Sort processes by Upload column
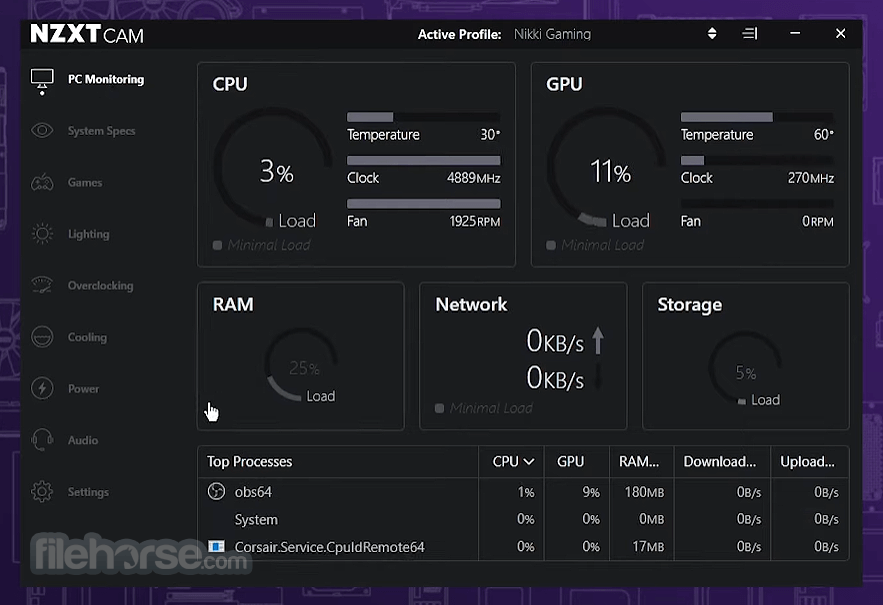The width and height of the screenshot is (883, 605). [x=808, y=462]
